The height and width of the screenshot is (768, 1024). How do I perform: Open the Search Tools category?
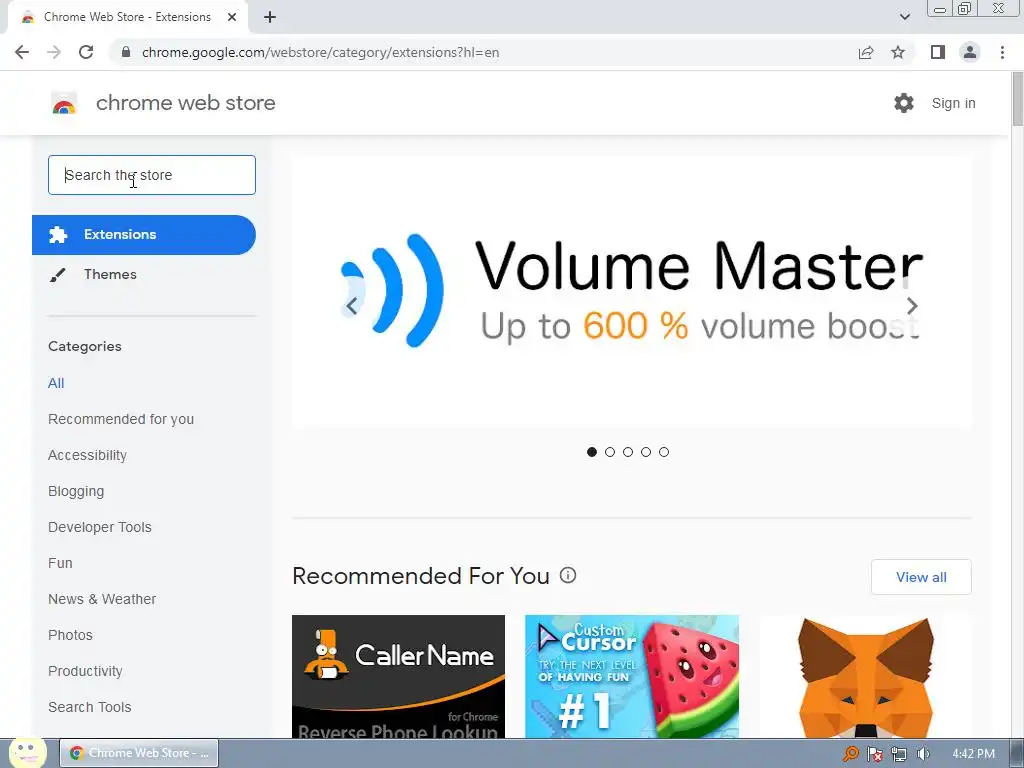89,707
